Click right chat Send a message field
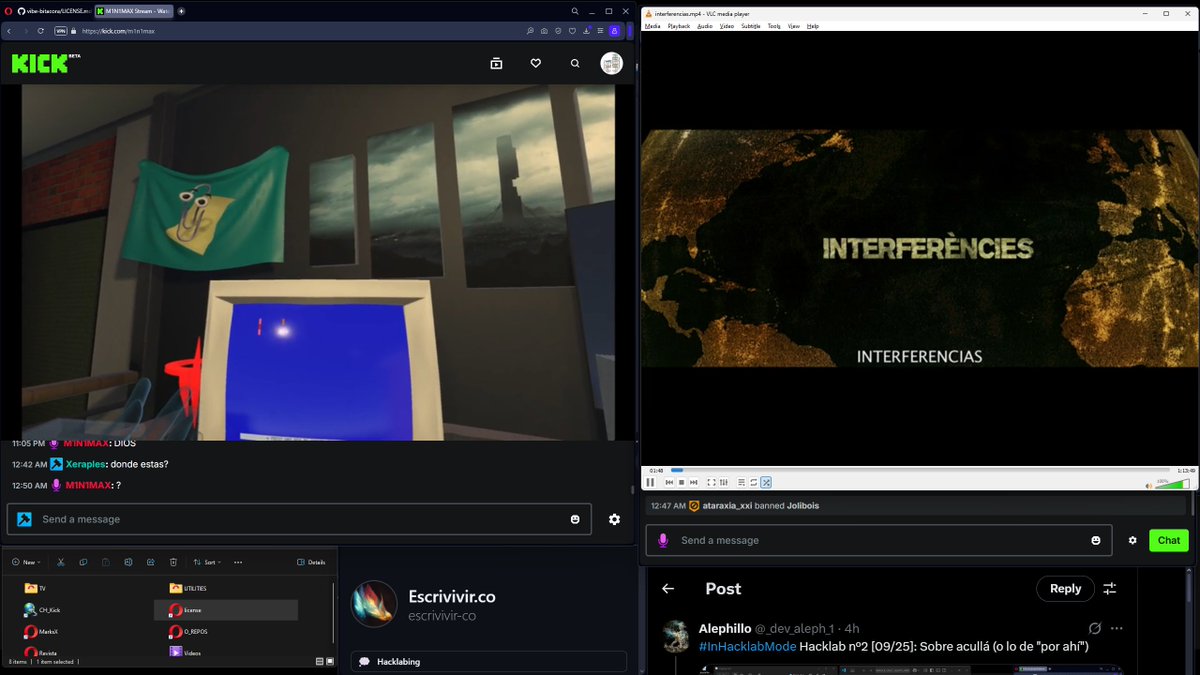 pyautogui.click(x=879, y=540)
